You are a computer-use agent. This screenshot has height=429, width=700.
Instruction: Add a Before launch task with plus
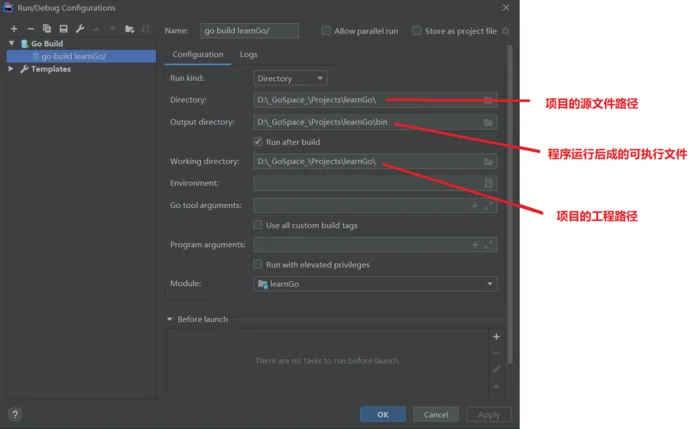click(x=496, y=337)
